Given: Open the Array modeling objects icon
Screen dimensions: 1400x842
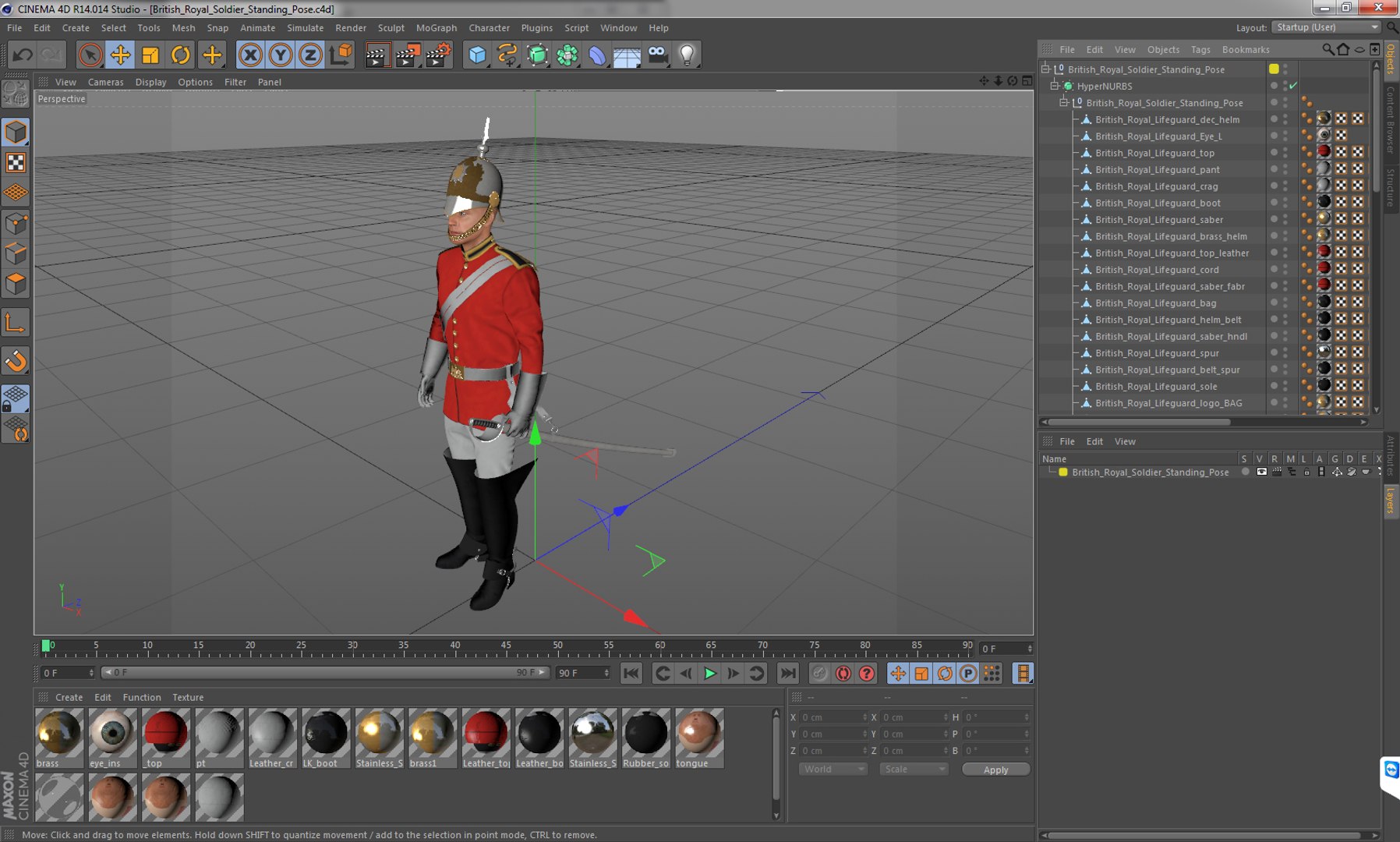Looking at the screenshot, I should tap(567, 55).
